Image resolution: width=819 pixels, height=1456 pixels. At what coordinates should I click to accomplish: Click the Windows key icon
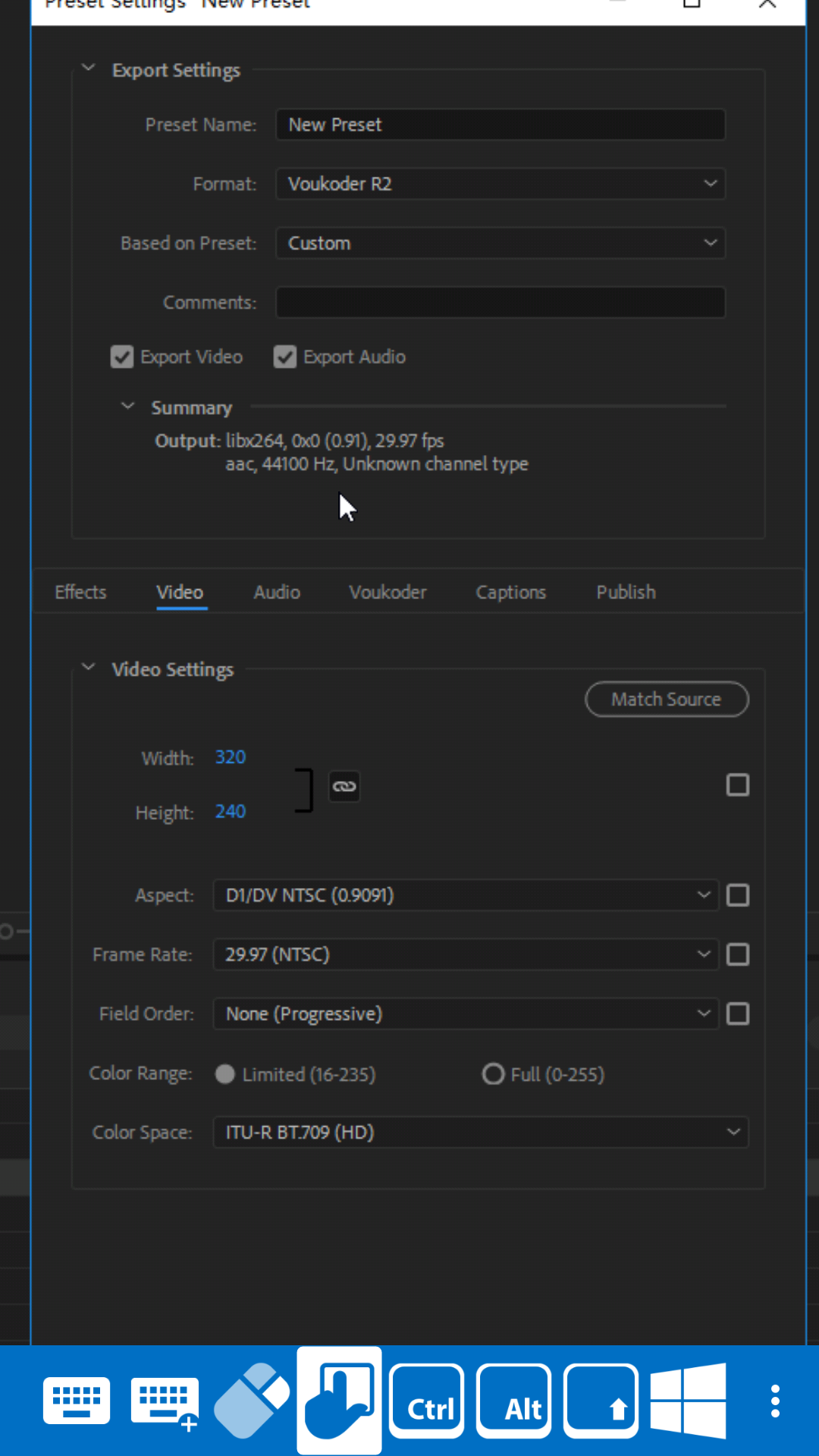688,1401
